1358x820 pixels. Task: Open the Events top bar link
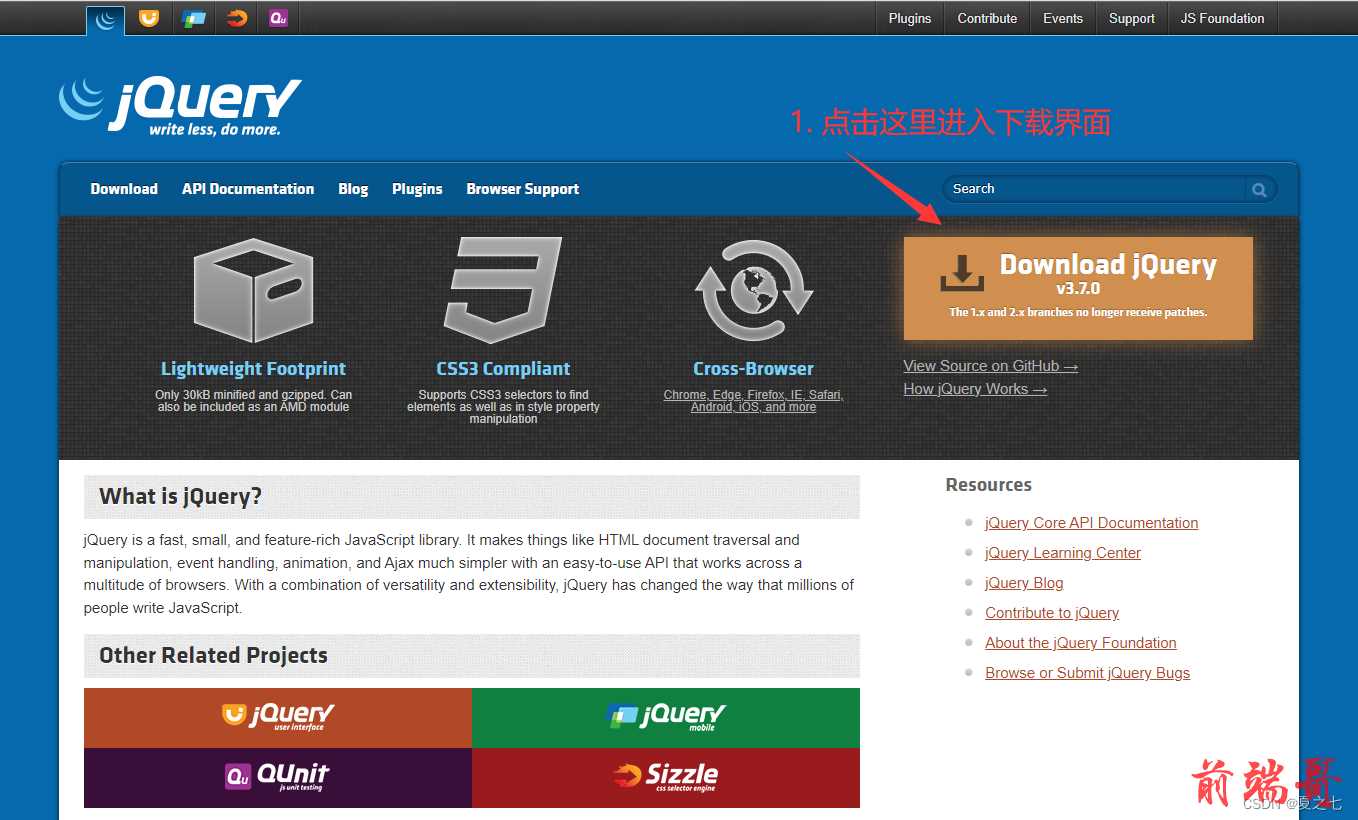[1063, 18]
